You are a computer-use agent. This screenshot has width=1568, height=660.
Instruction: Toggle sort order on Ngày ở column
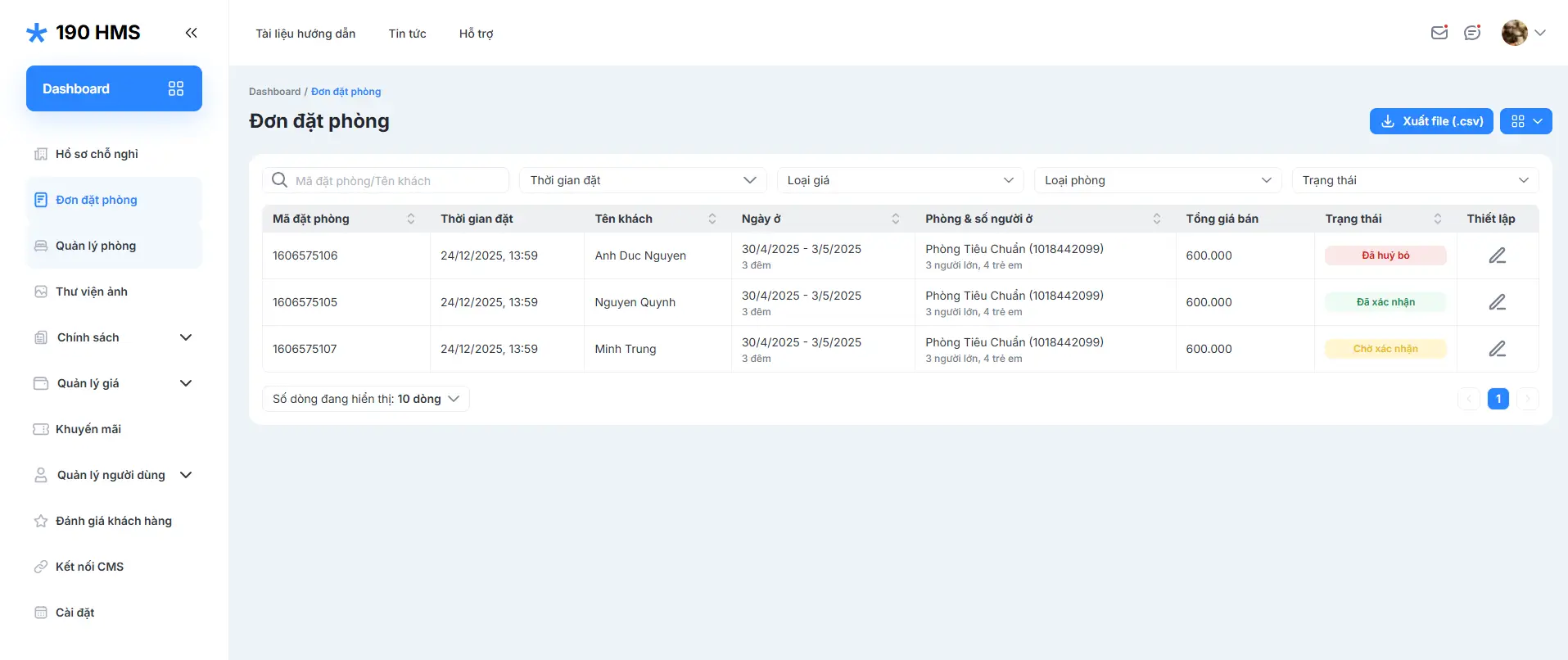pyautogui.click(x=895, y=219)
